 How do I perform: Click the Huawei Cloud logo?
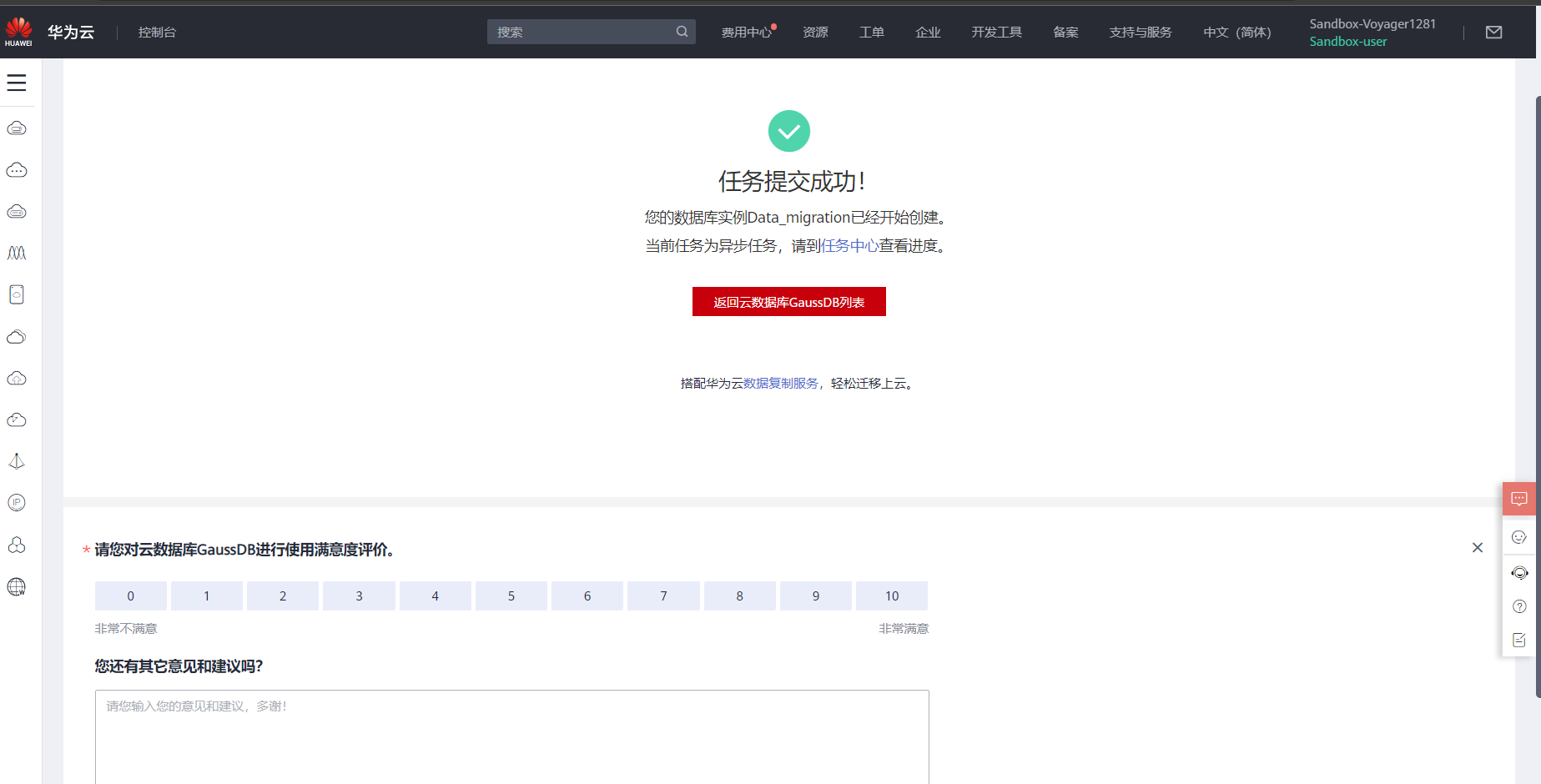tap(18, 32)
